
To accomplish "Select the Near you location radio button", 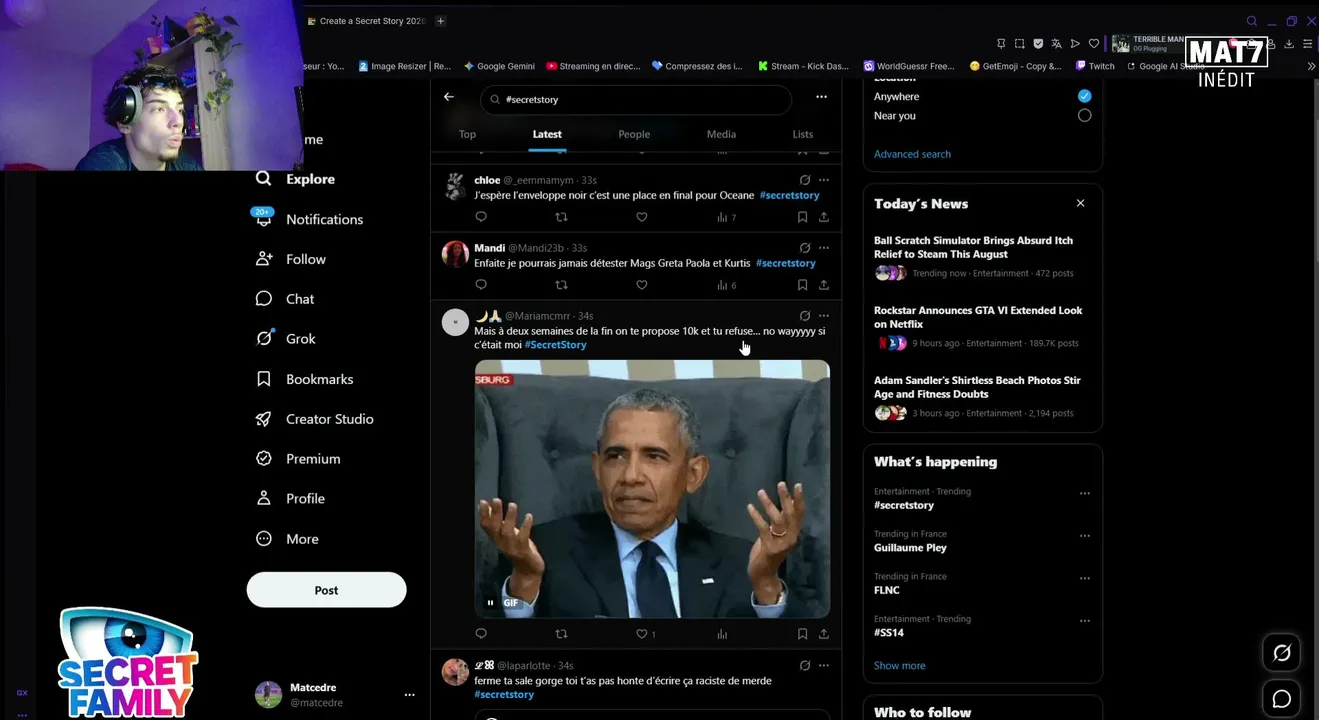I will [x=1084, y=116].
